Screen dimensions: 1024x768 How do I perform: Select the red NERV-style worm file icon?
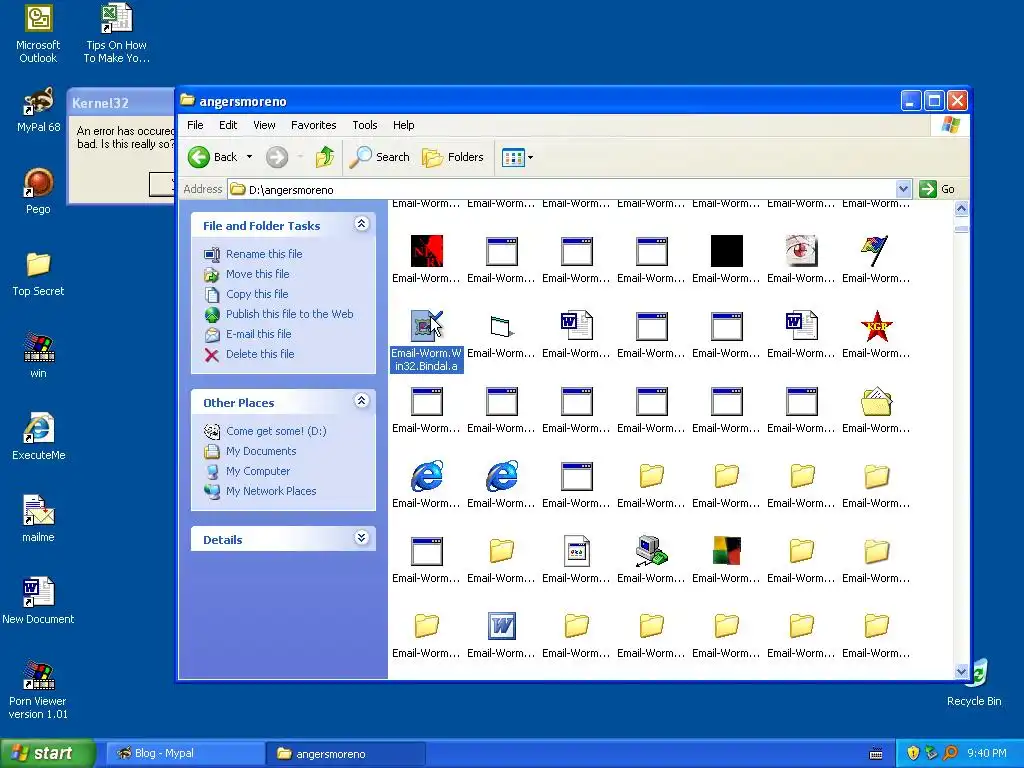[426, 251]
